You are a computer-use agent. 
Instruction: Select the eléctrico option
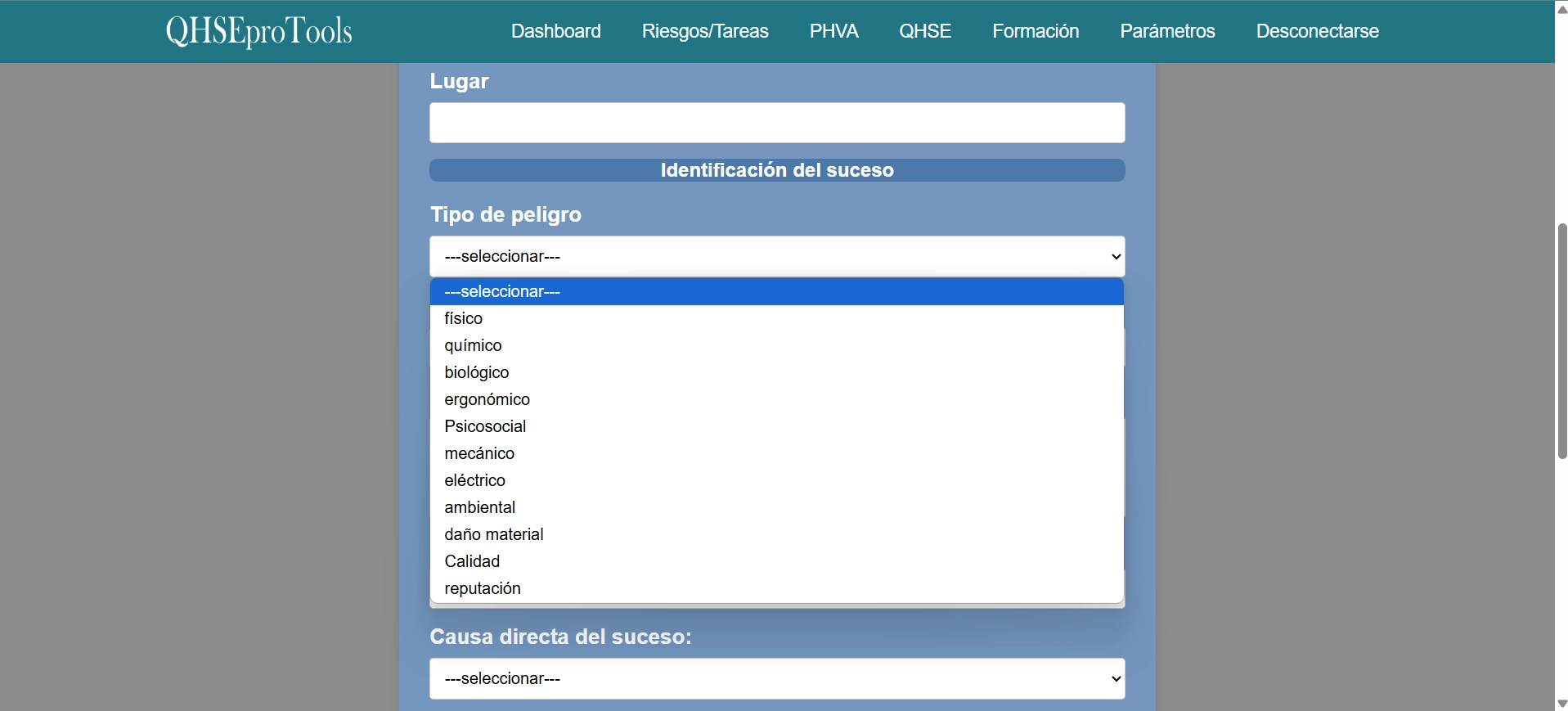(x=474, y=480)
